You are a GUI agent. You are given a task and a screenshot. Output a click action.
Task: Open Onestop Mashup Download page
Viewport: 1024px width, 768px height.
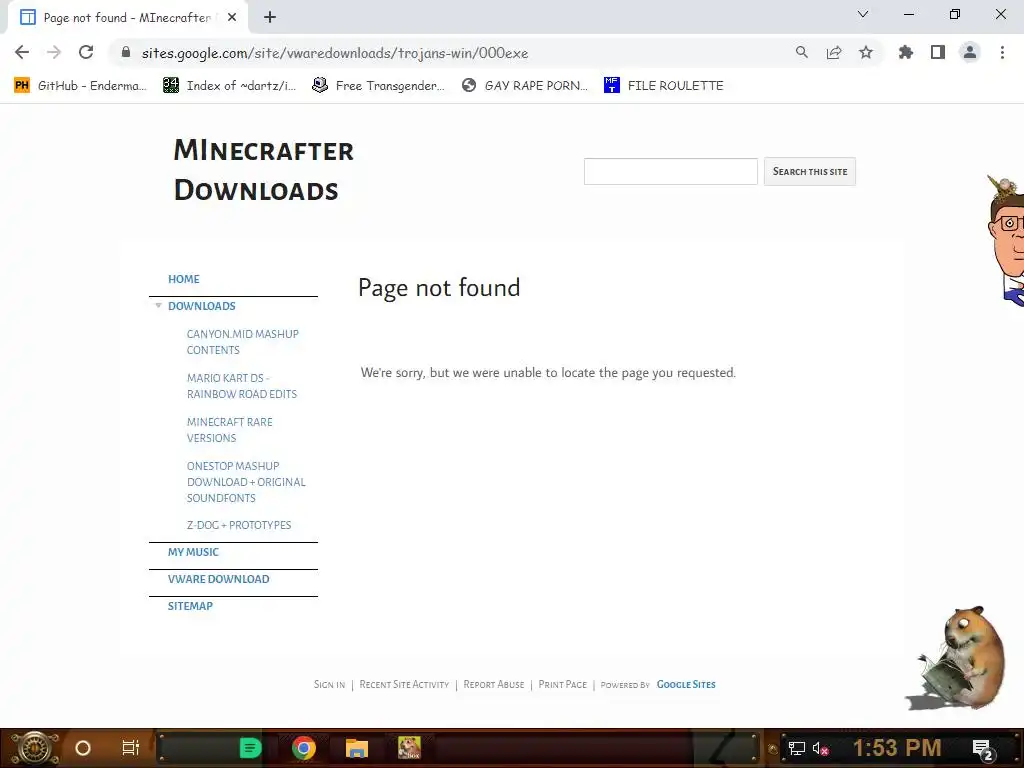[x=246, y=482]
